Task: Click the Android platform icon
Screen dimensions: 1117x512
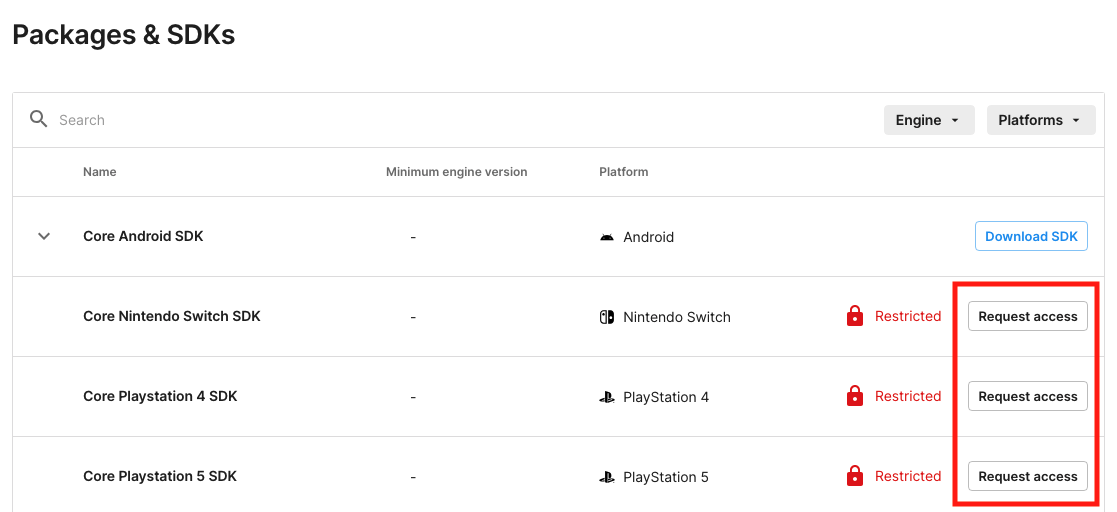Action: click(x=606, y=237)
